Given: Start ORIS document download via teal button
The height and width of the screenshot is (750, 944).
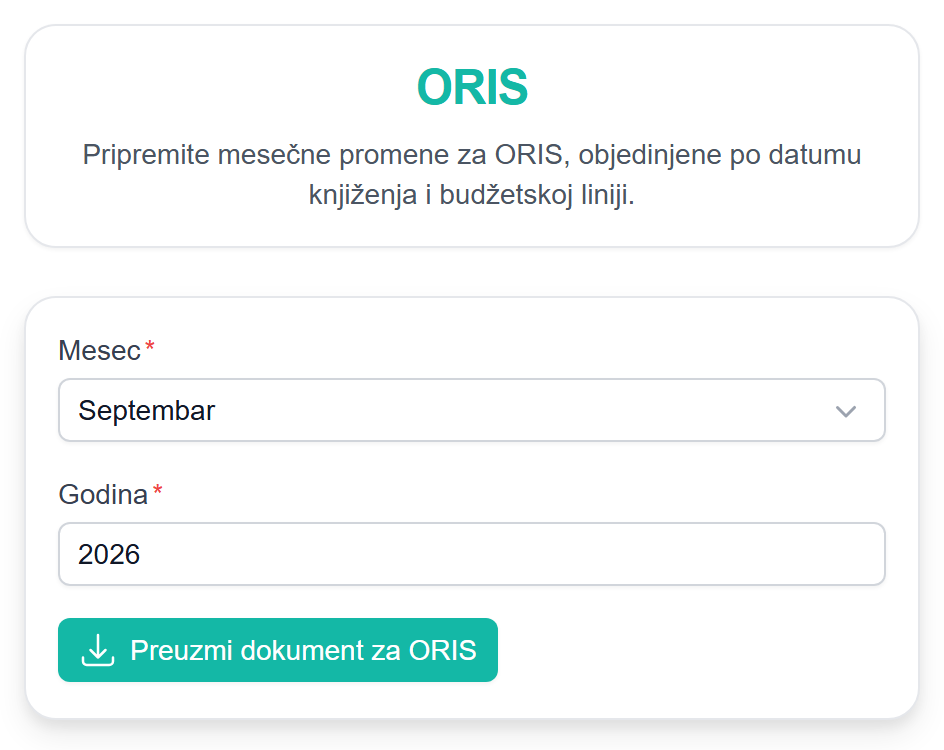Looking at the screenshot, I should point(278,650).
